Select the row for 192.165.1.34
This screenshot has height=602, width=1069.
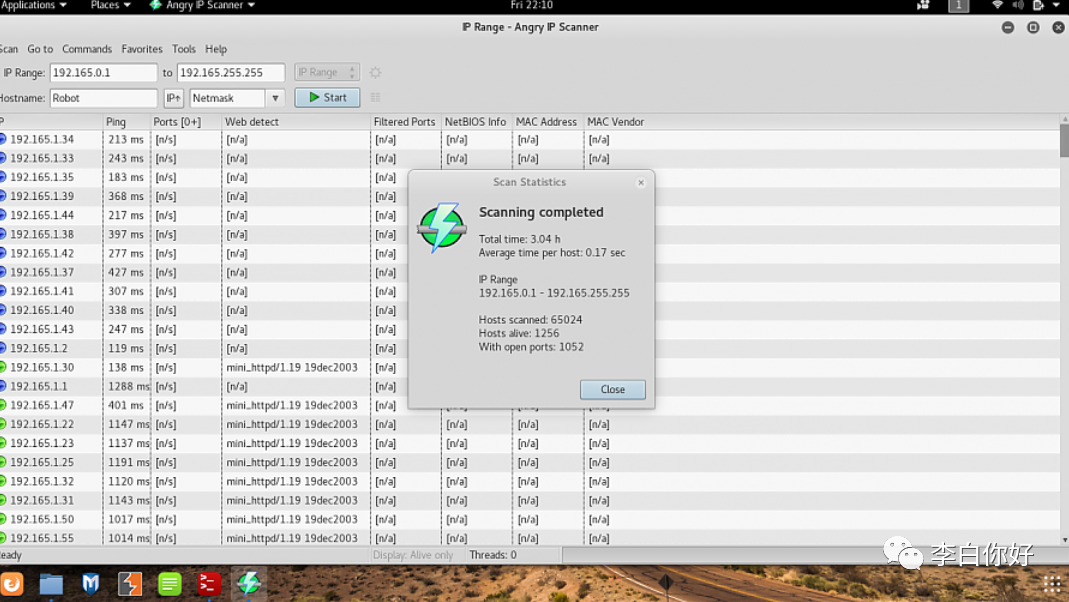[x=530, y=139]
